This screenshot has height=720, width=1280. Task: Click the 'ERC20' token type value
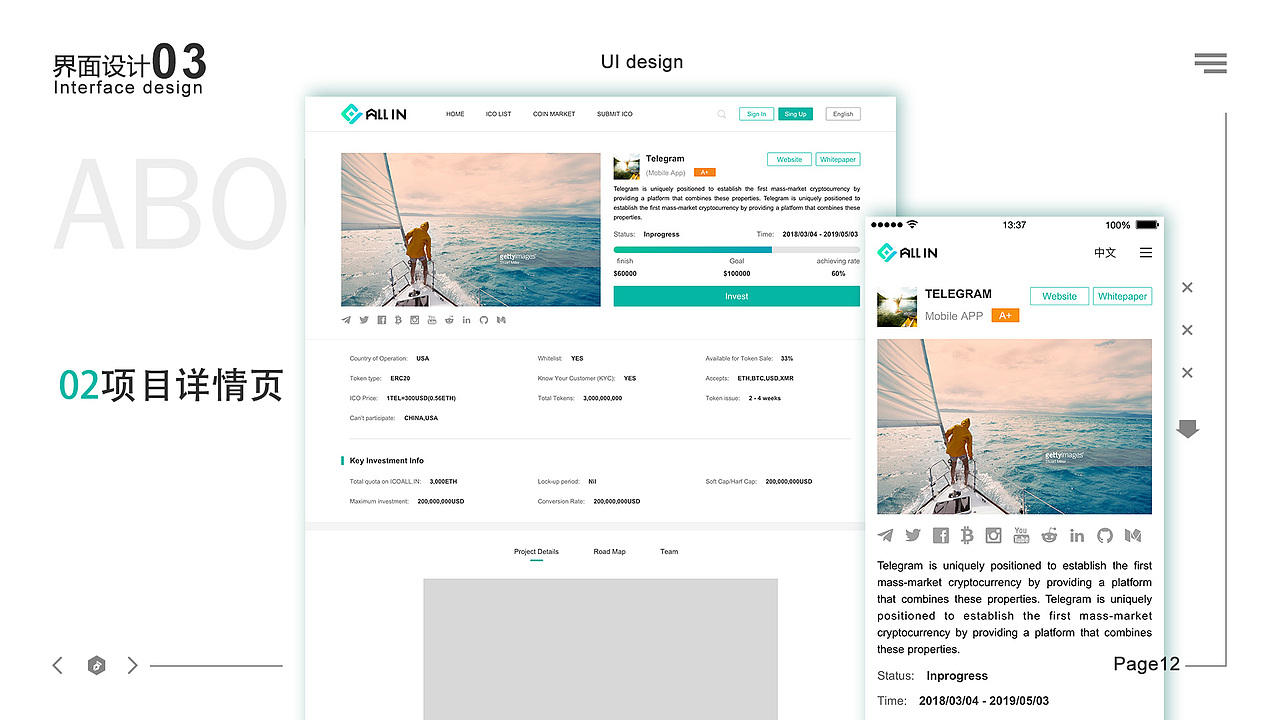click(400, 378)
